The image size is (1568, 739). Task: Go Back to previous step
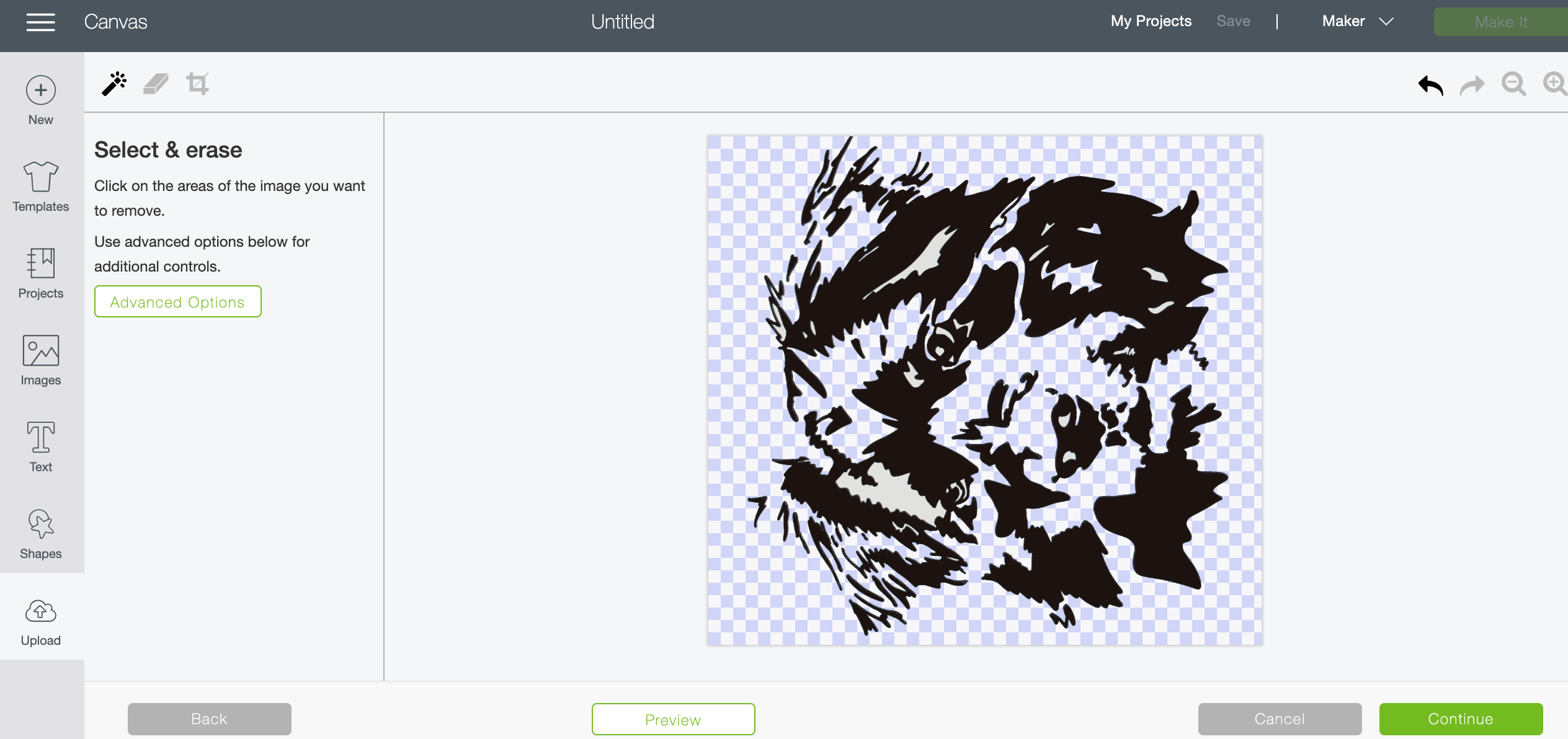pyautogui.click(x=210, y=719)
